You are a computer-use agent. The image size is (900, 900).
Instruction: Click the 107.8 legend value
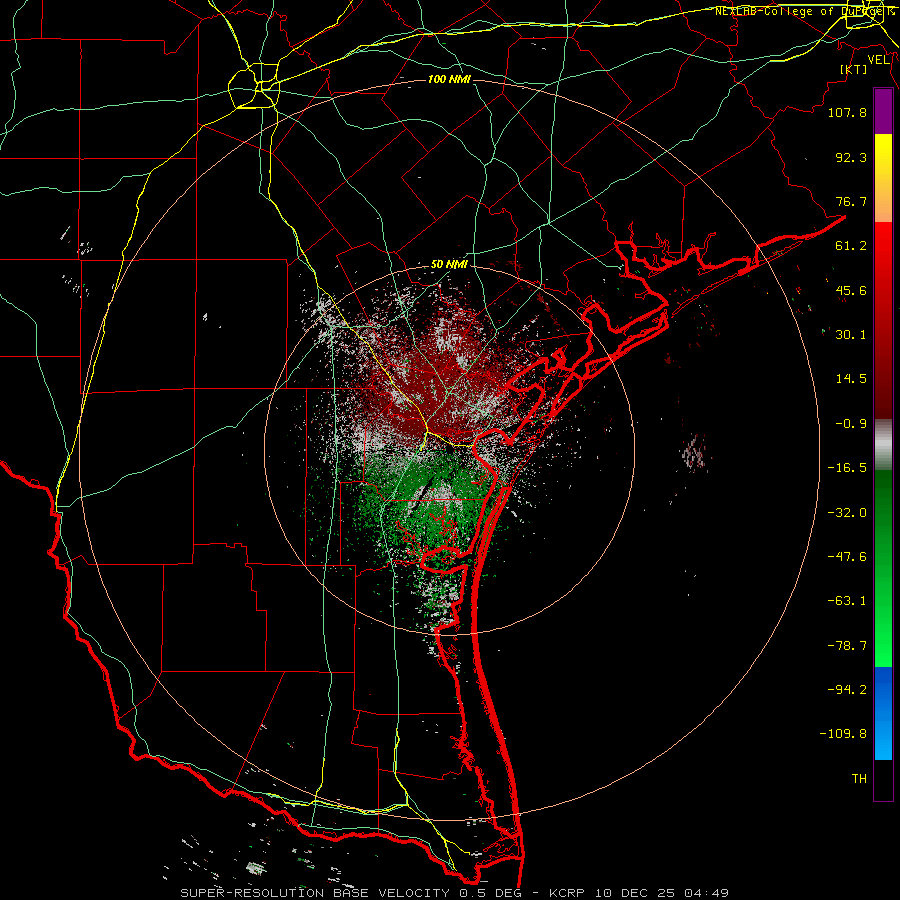coord(847,112)
